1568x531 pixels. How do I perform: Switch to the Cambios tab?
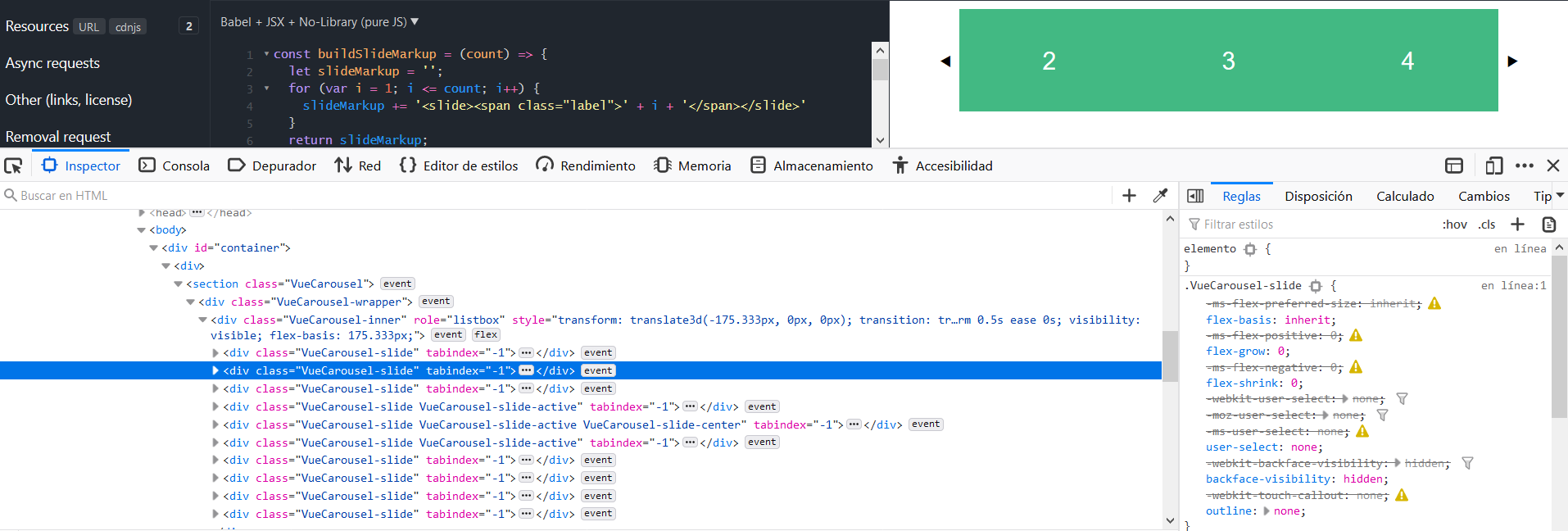1484,197
